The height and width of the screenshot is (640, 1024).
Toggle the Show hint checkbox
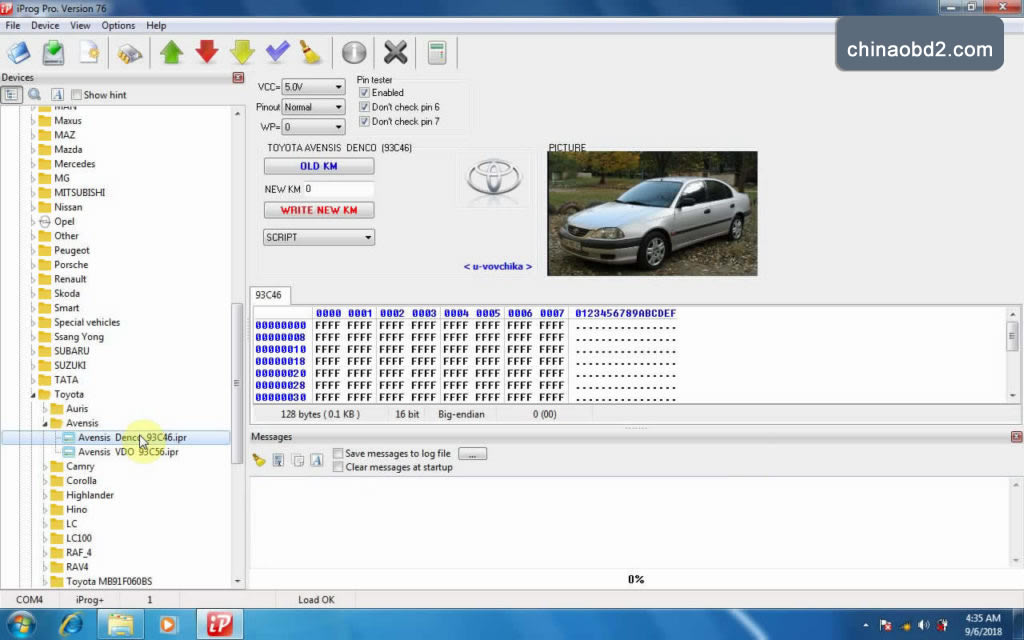tap(76, 95)
